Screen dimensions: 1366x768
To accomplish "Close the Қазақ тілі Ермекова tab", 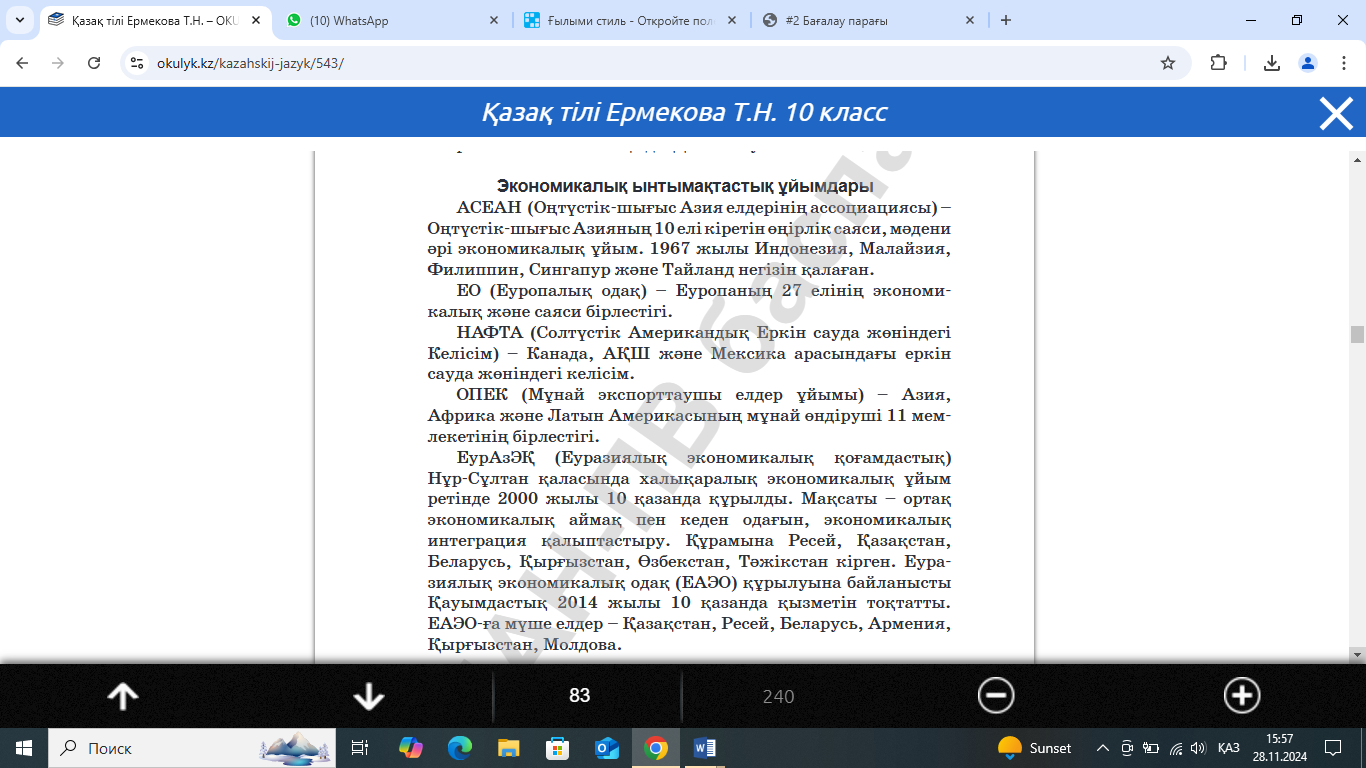I will click(x=254, y=20).
